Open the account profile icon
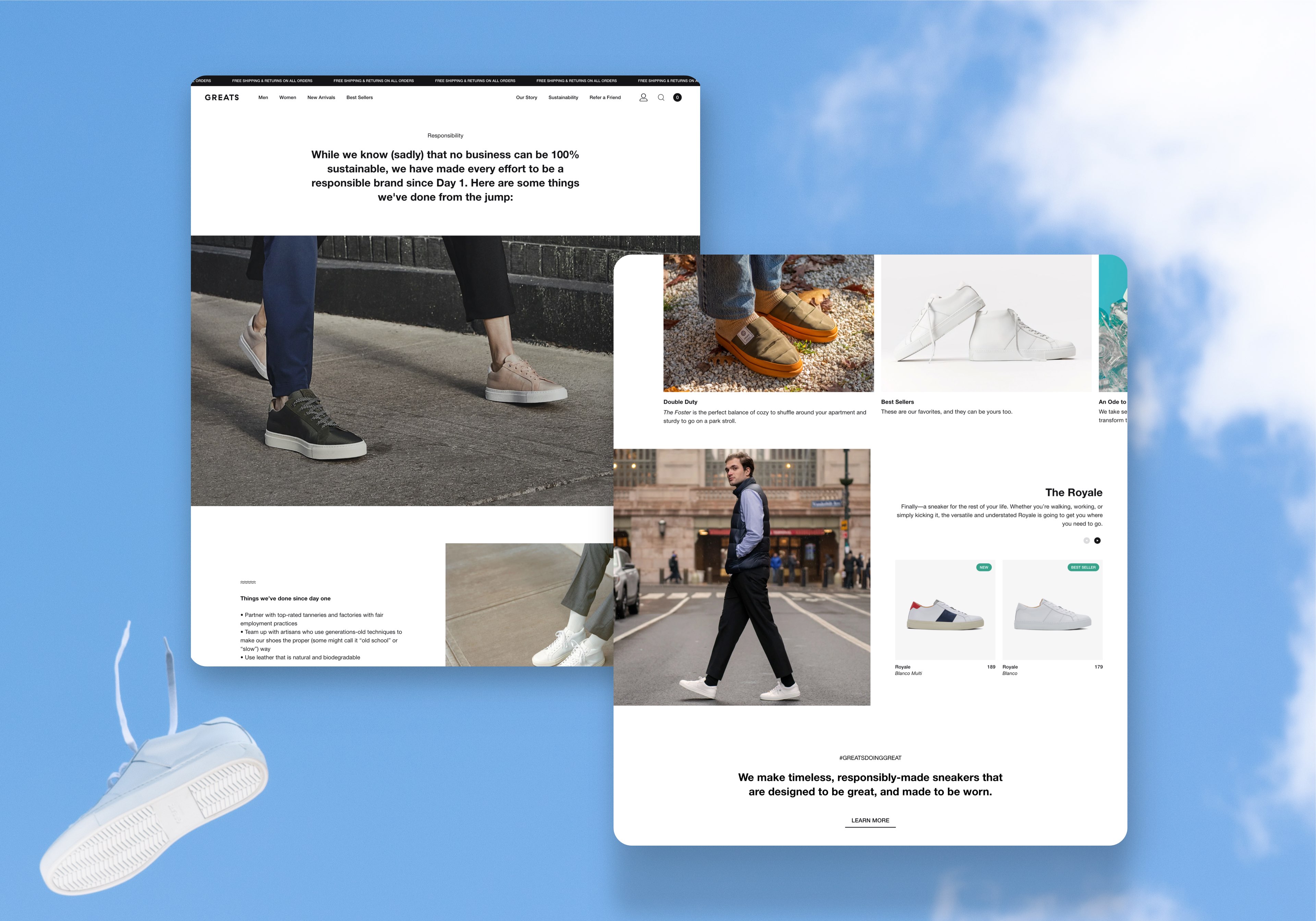 [x=643, y=97]
